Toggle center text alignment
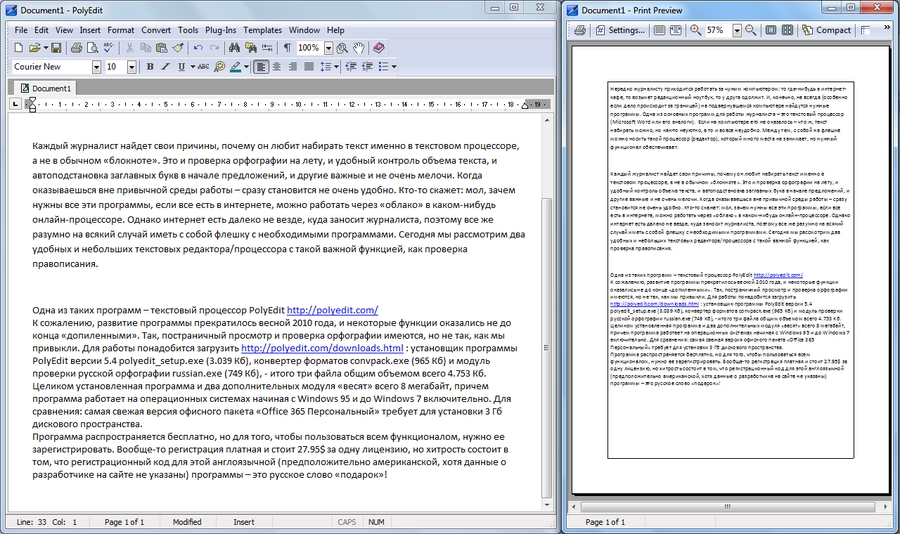 coord(276,67)
